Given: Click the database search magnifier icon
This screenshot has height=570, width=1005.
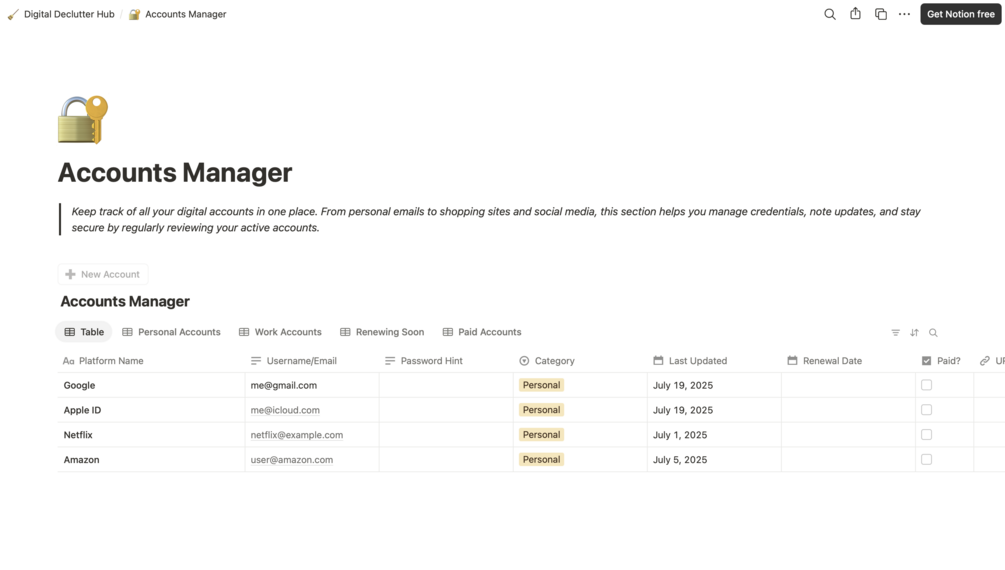Looking at the screenshot, I should point(933,332).
